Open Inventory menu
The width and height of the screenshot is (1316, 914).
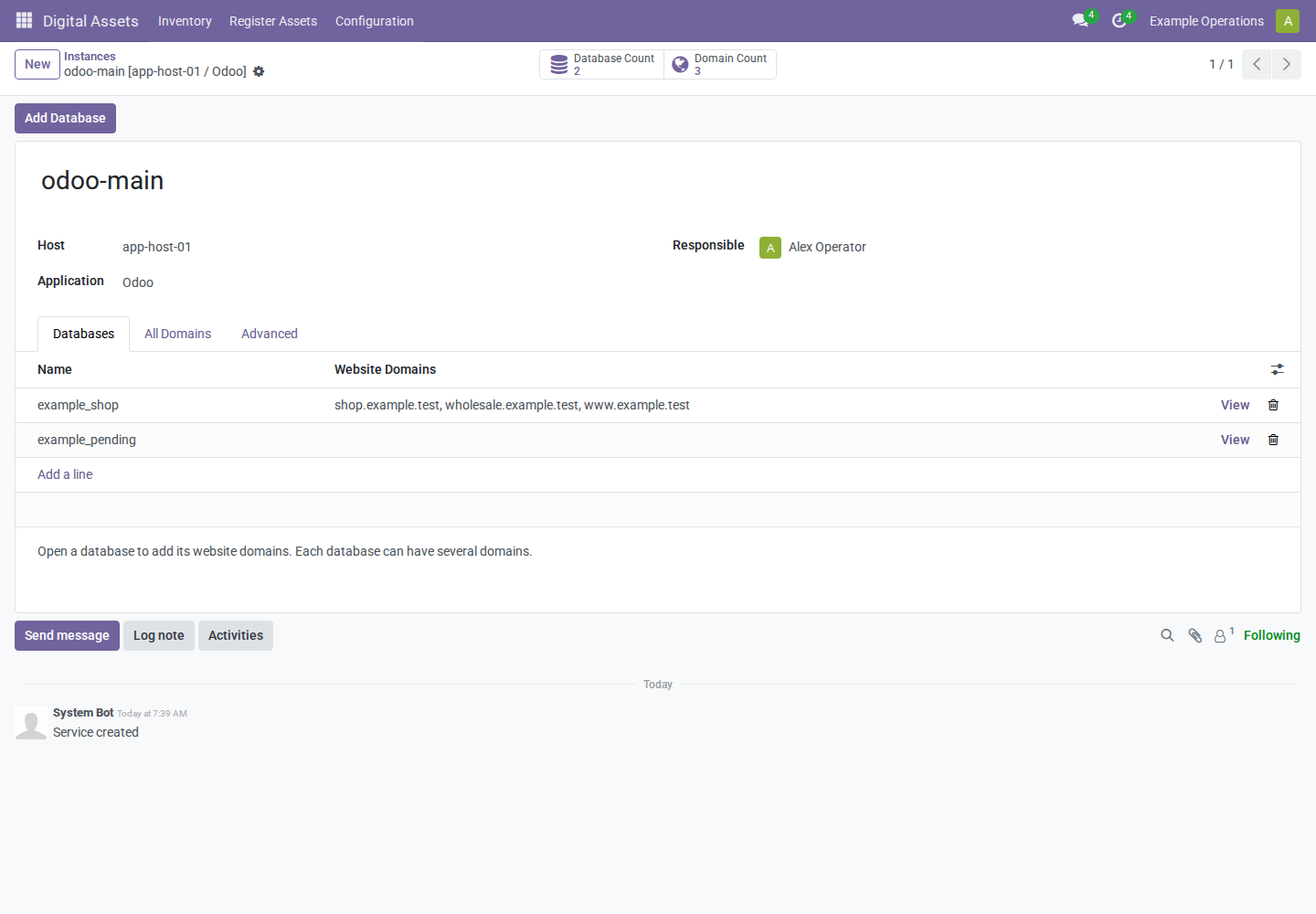(x=185, y=21)
